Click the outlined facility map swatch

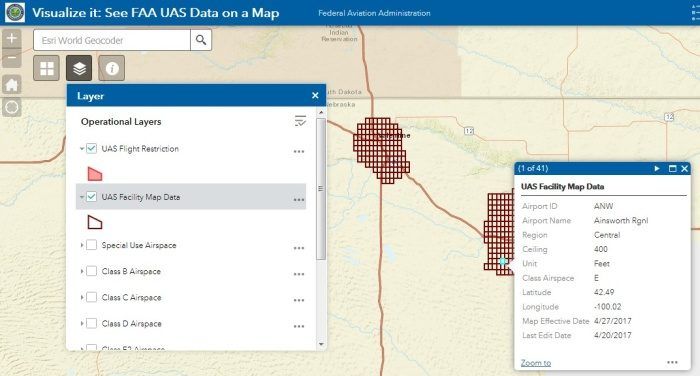point(95,222)
